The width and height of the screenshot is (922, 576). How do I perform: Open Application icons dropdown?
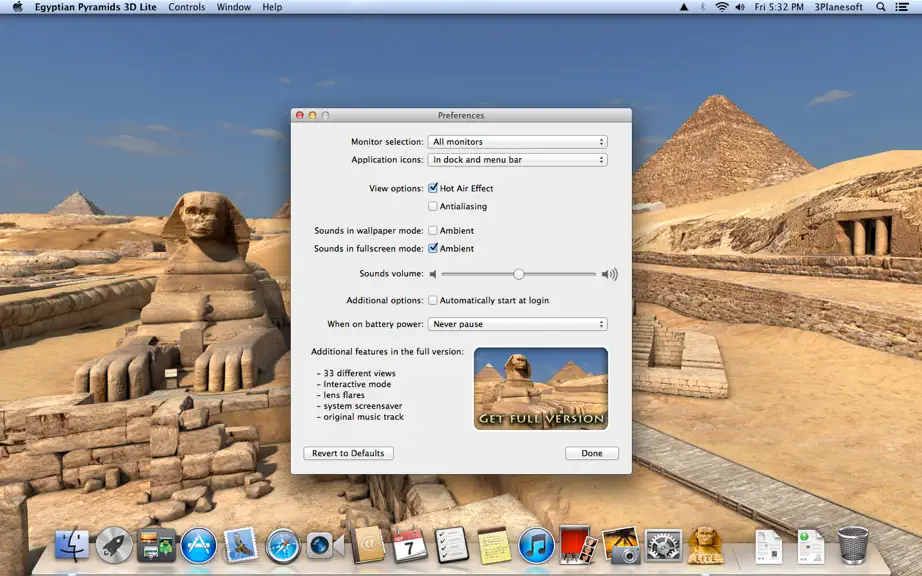tap(517, 159)
